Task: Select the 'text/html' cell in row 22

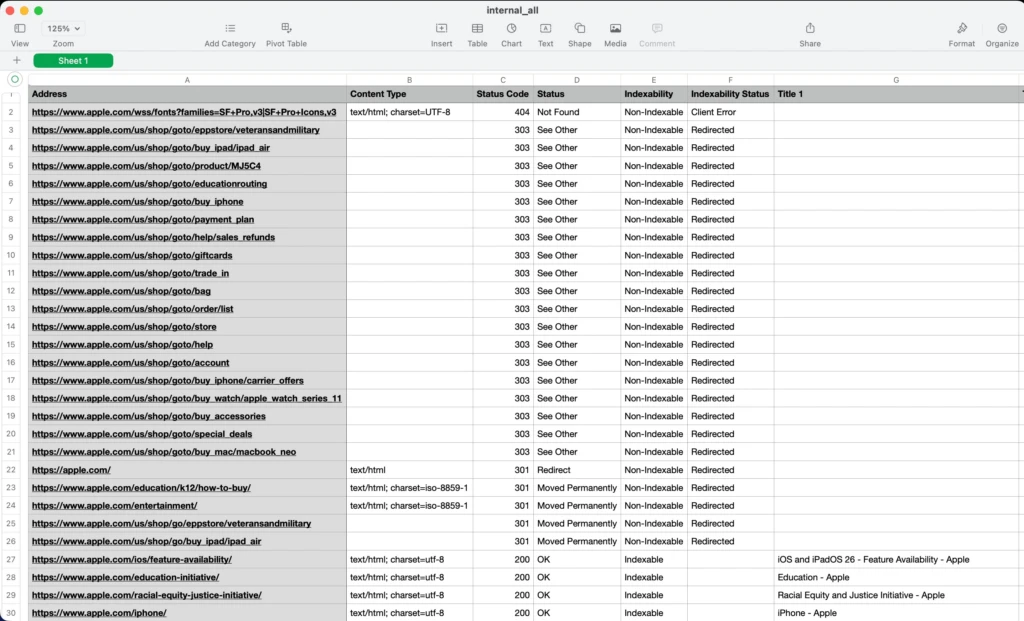Action: pos(409,470)
